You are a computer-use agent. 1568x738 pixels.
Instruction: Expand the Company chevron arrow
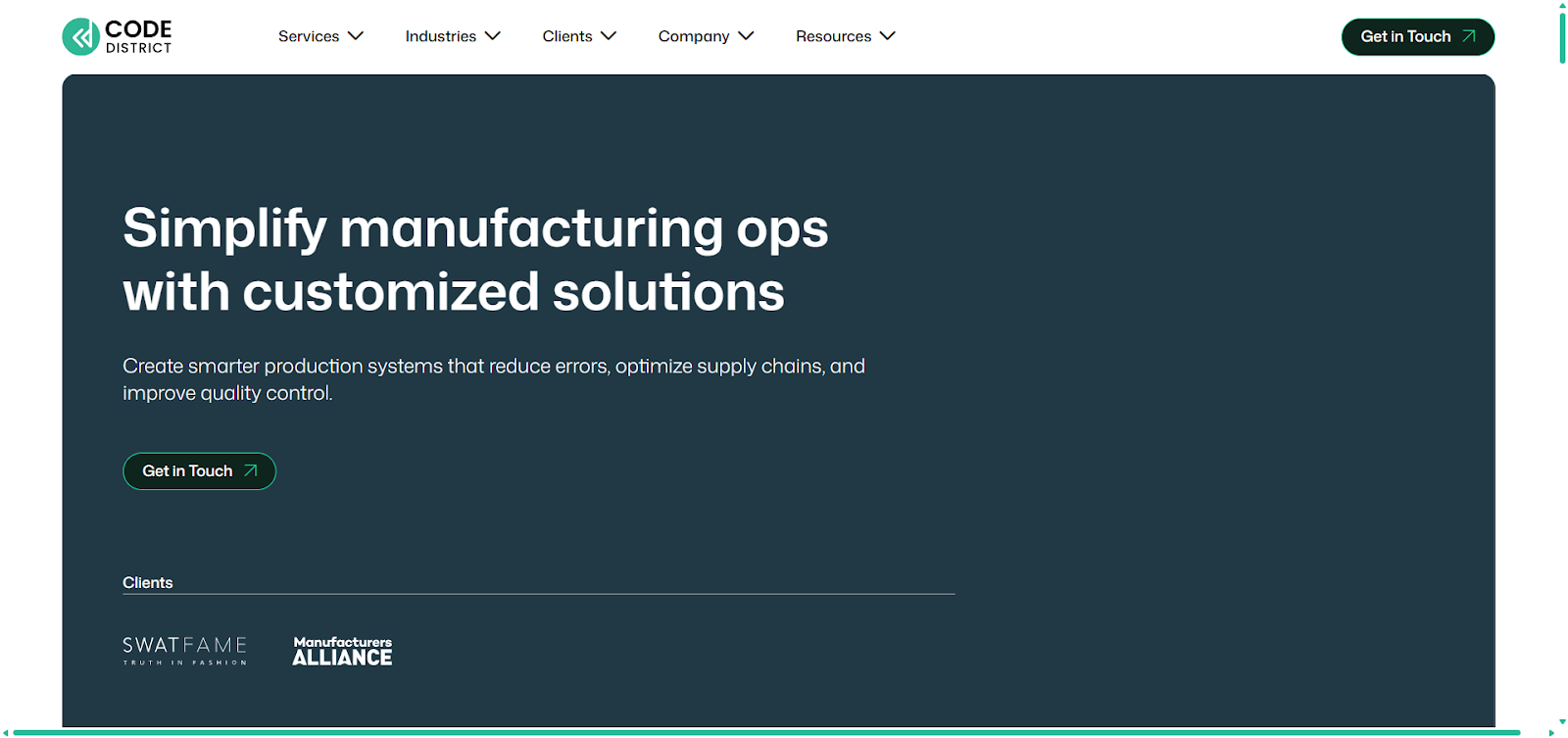pyautogui.click(x=746, y=36)
